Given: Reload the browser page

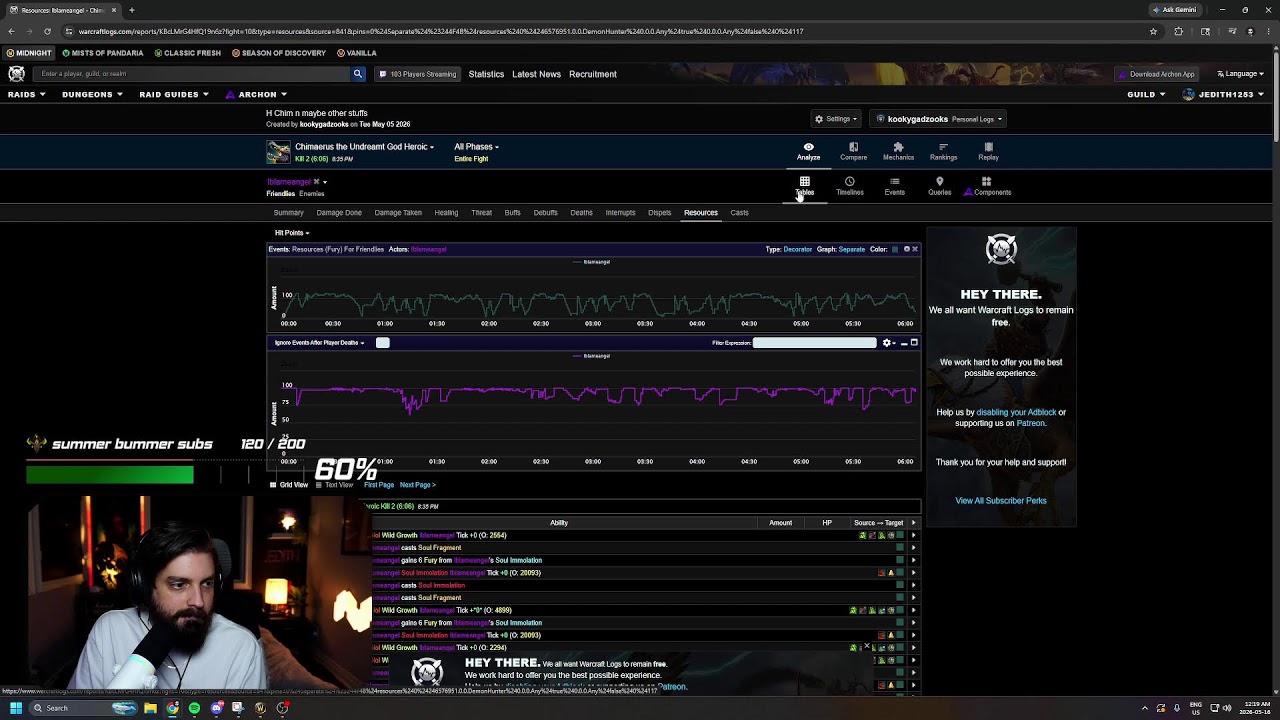Looking at the screenshot, I should coord(47,31).
